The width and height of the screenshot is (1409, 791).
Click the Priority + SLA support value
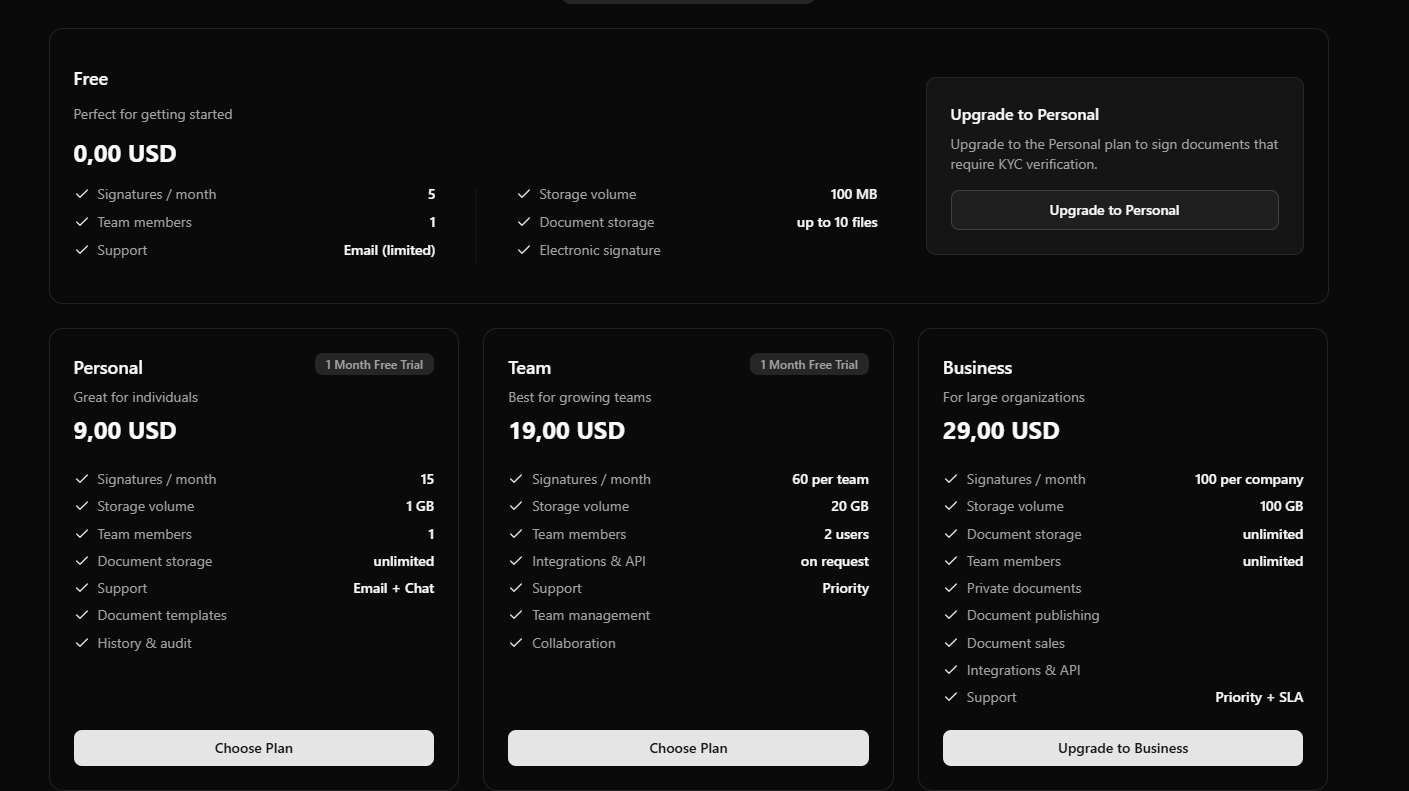tap(1259, 697)
